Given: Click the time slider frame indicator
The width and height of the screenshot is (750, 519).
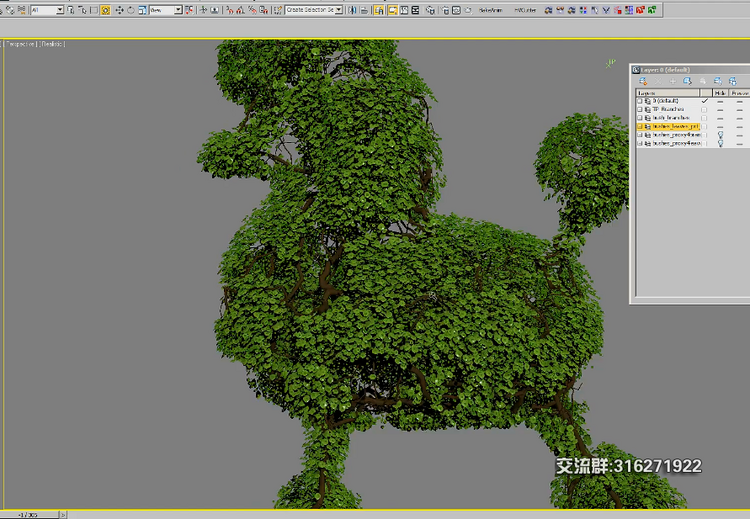Looking at the screenshot, I should pyautogui.click(x=29, y=515).
